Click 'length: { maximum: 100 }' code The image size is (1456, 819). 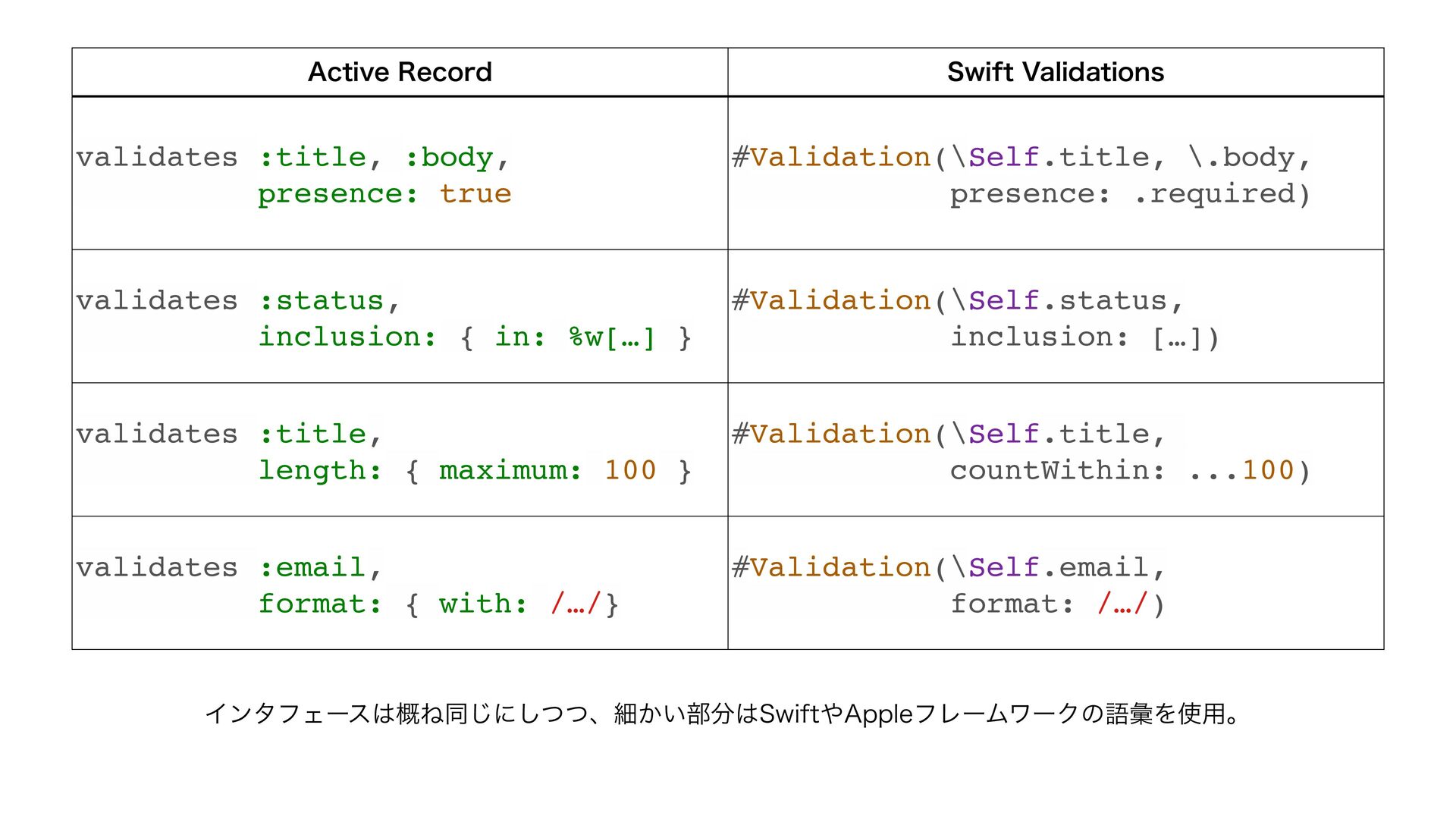(x=474, y=471)
